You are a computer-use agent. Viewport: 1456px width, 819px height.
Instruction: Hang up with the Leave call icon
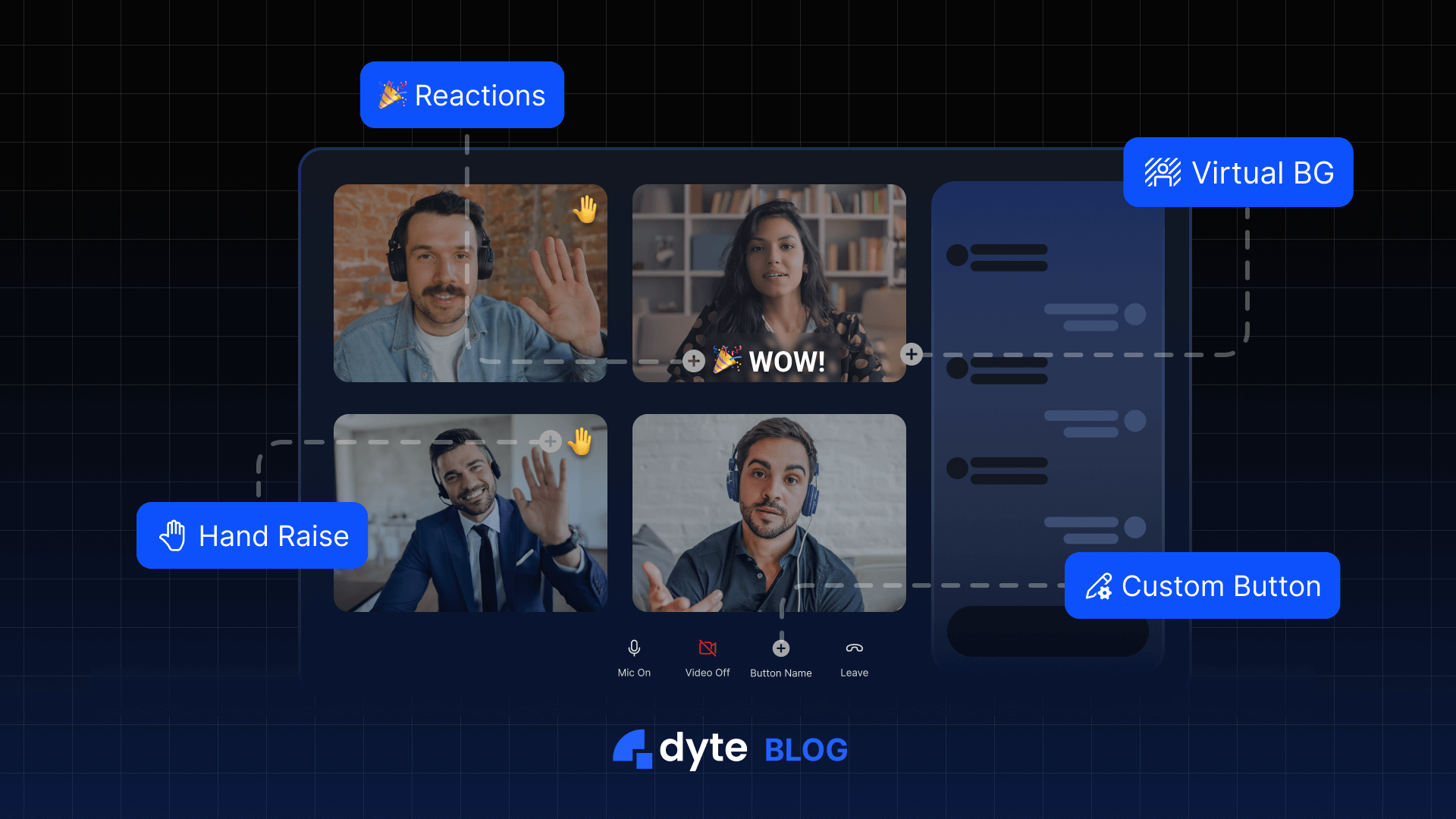[x=854, y=648]
